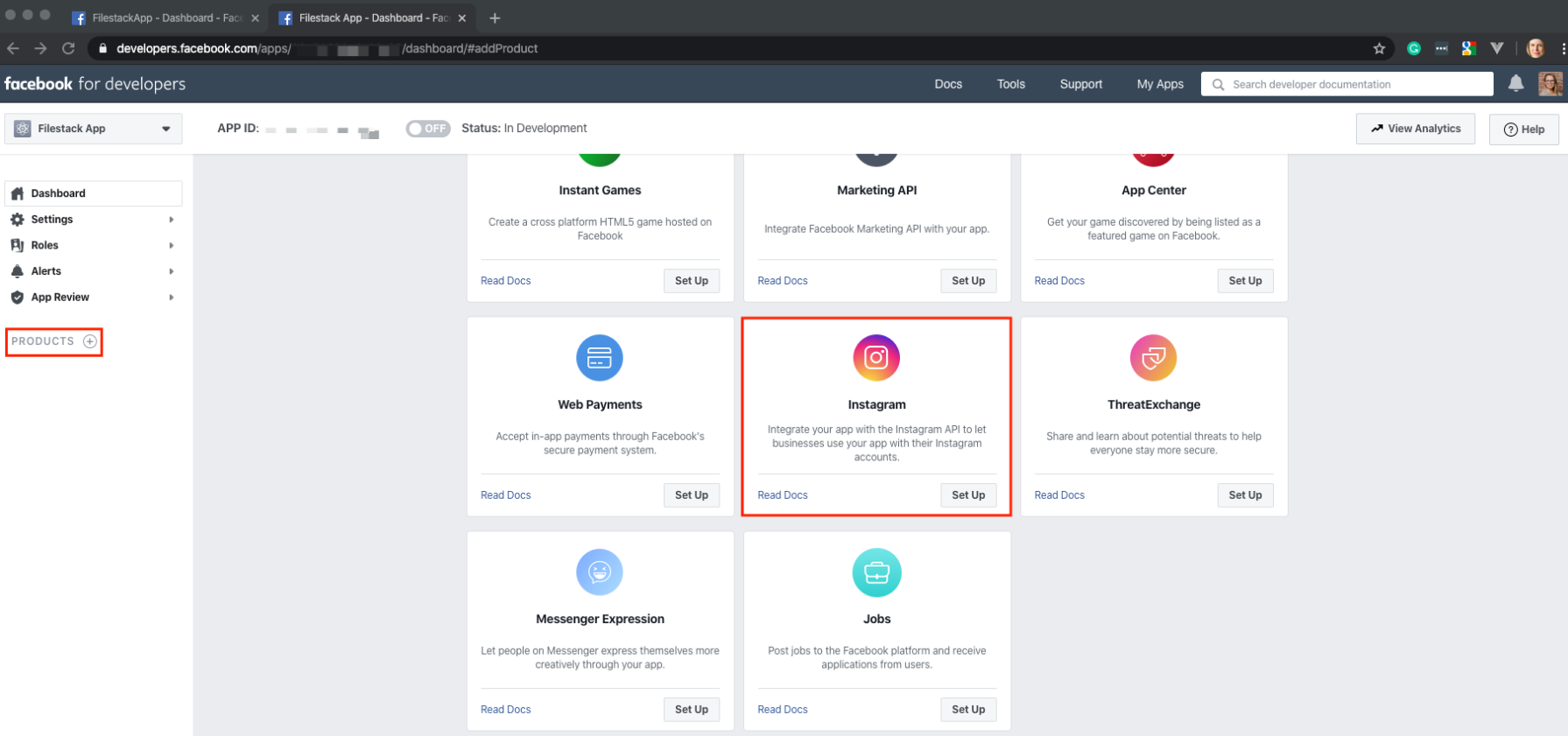This screenshot has width=1568, height=736.
Task: Open a new browser tab
Action: (x=495, y=18)
